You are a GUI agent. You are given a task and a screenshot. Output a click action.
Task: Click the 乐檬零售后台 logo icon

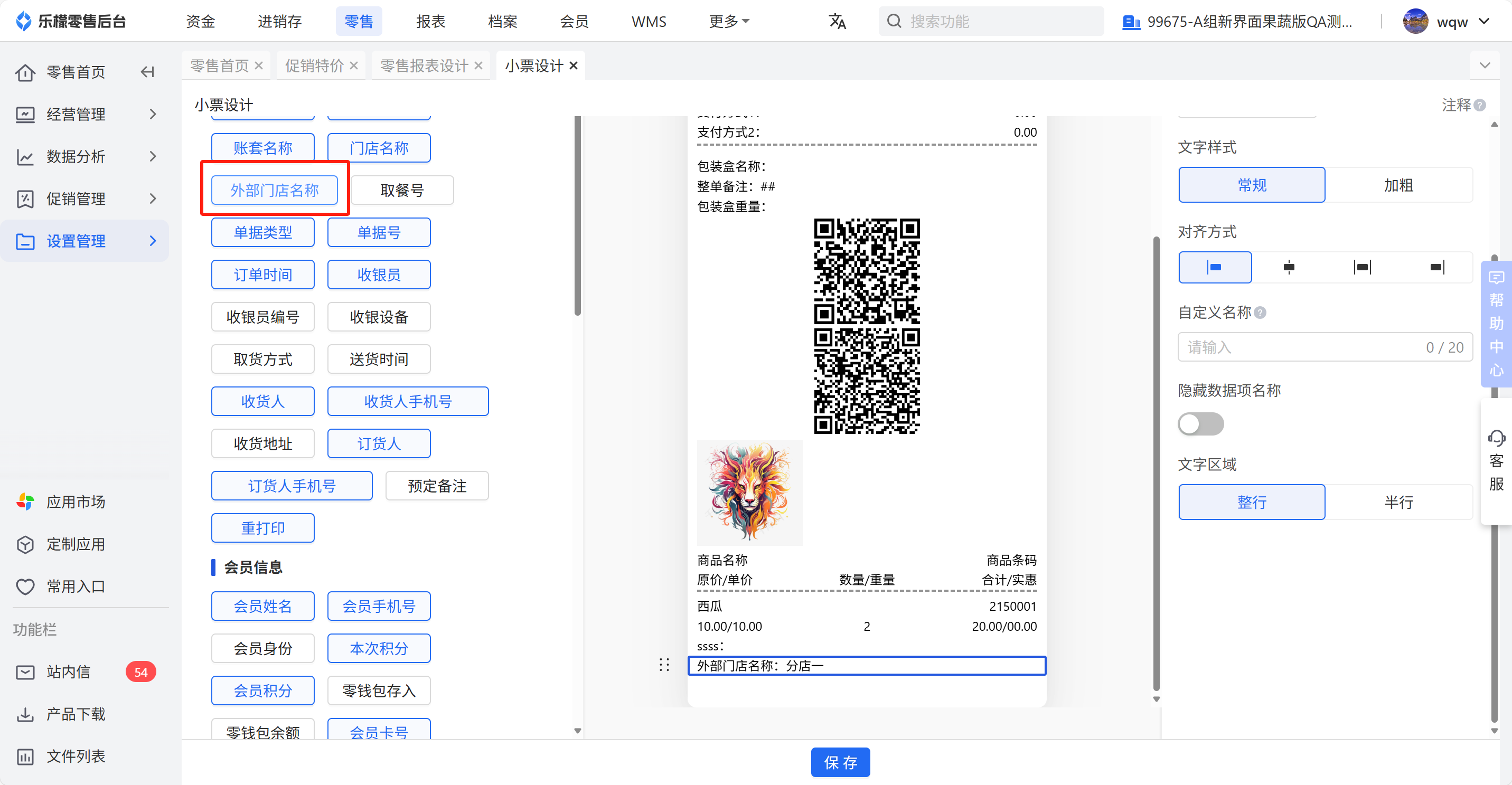point(23,21)
